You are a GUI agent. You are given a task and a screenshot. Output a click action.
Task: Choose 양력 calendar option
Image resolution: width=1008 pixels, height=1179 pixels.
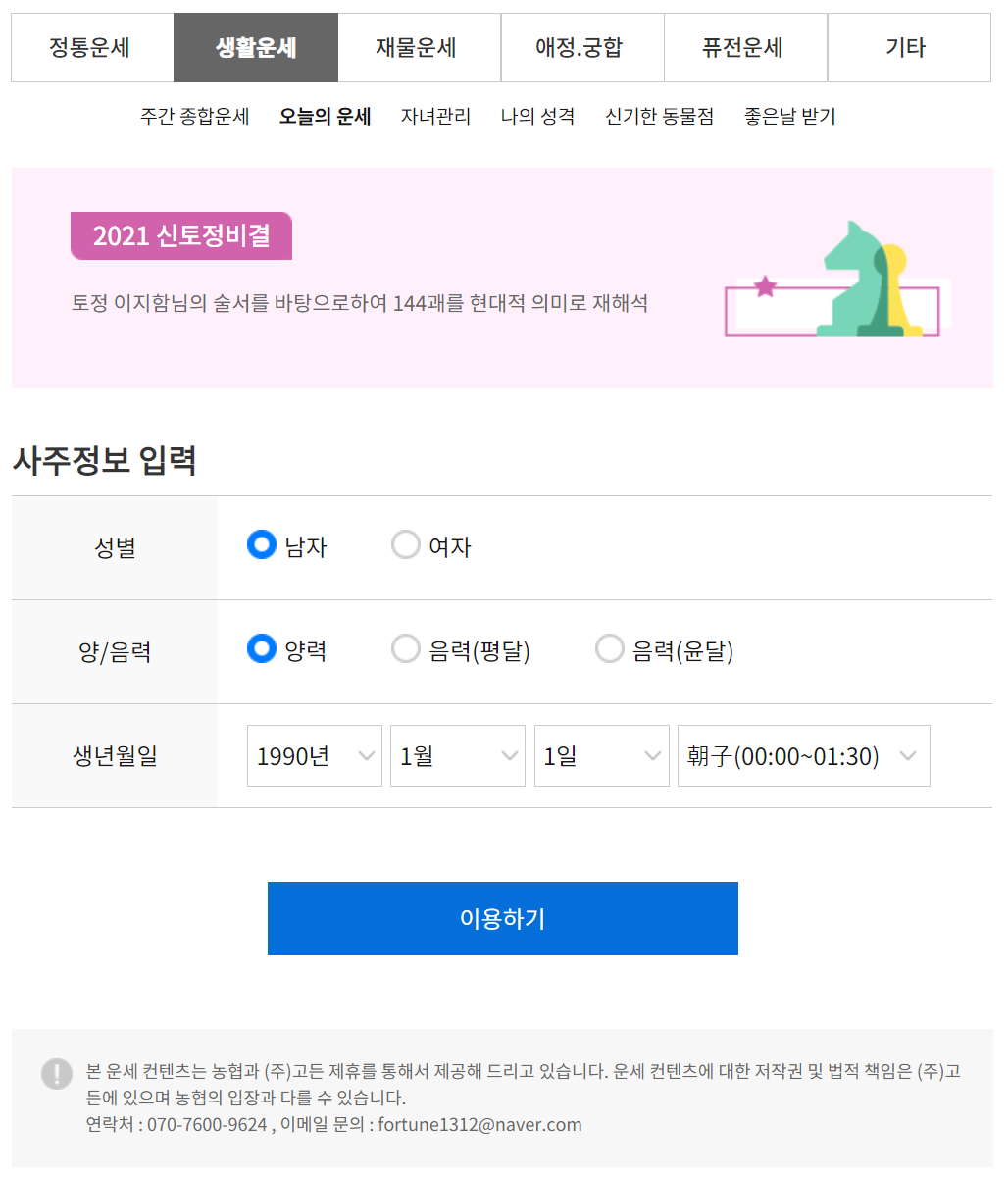(262, 648)
